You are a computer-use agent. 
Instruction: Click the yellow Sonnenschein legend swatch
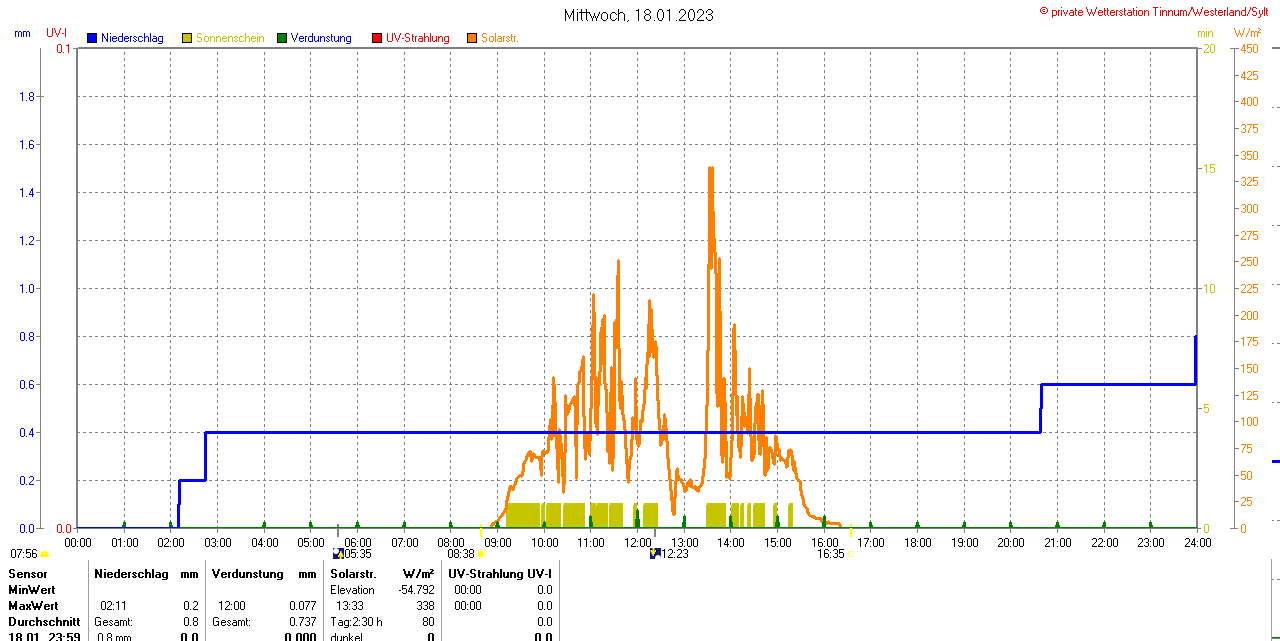(x=187, y=38)
